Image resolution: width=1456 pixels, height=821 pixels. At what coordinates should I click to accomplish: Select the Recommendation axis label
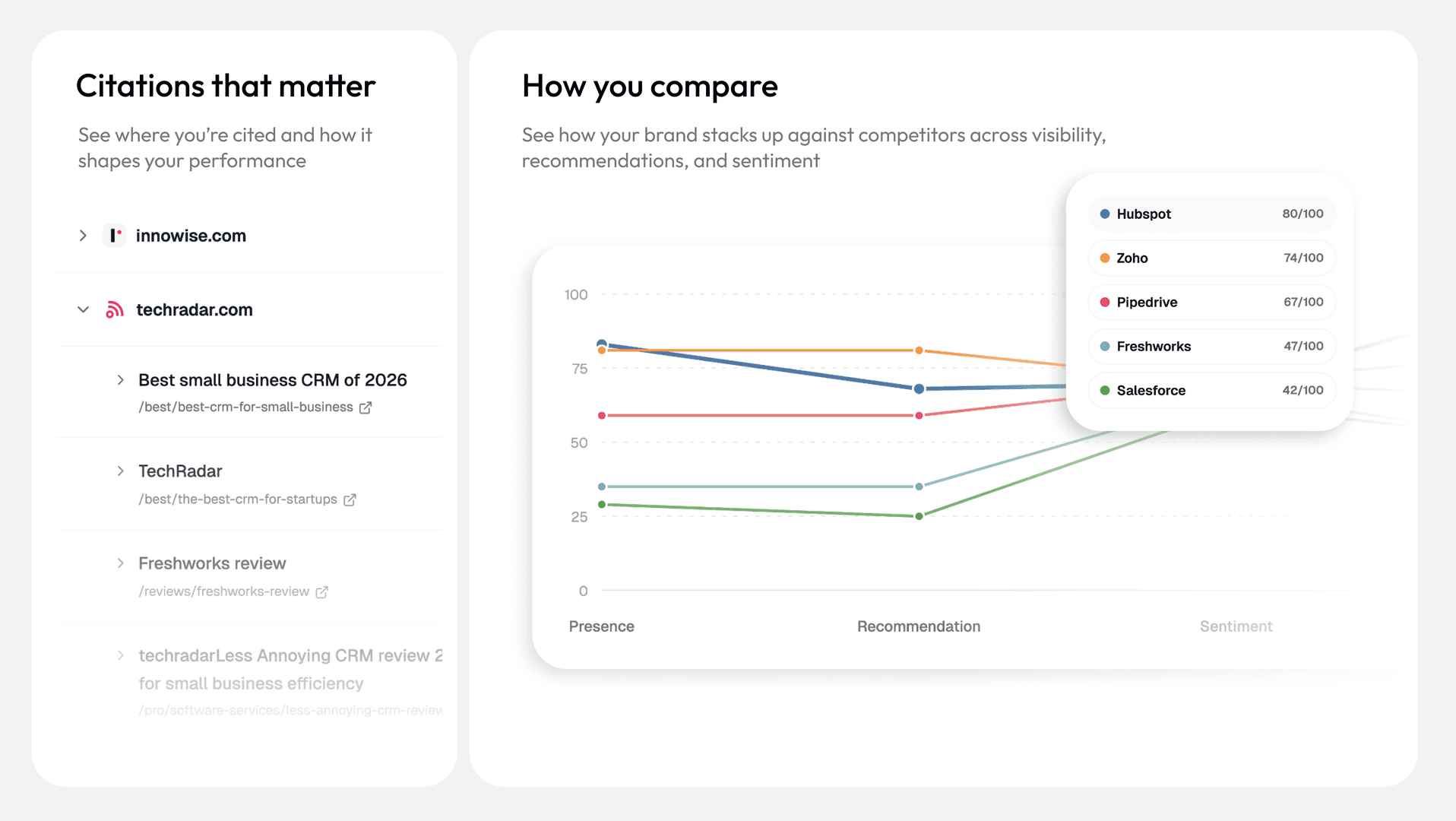pos(919,626)
